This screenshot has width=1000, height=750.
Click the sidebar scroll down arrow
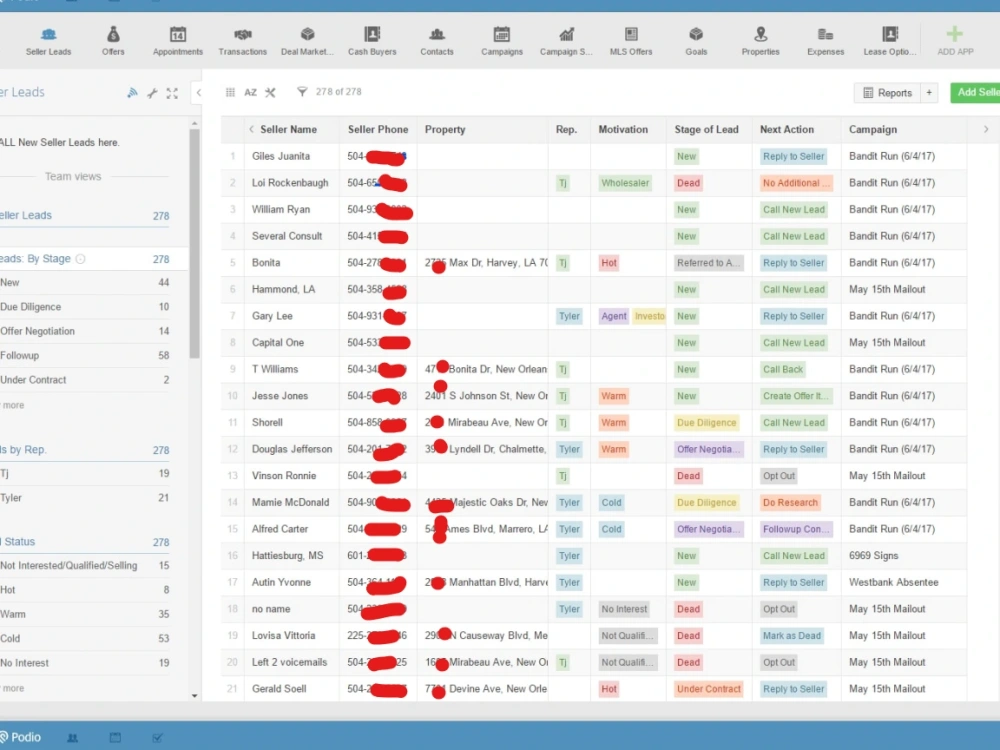click(x=195, y=696)
